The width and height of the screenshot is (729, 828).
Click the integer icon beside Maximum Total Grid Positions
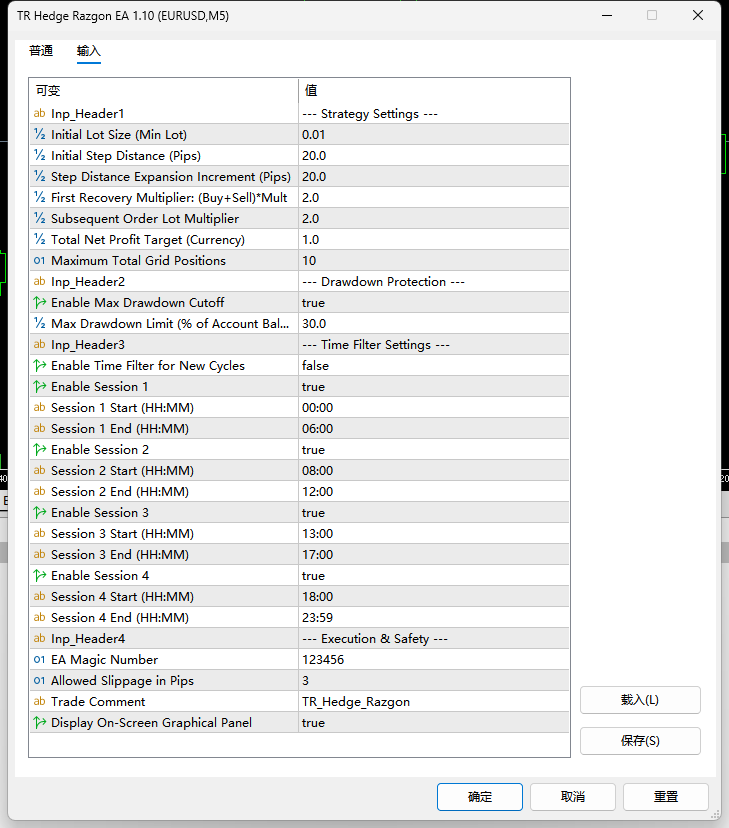pos(40,260)
